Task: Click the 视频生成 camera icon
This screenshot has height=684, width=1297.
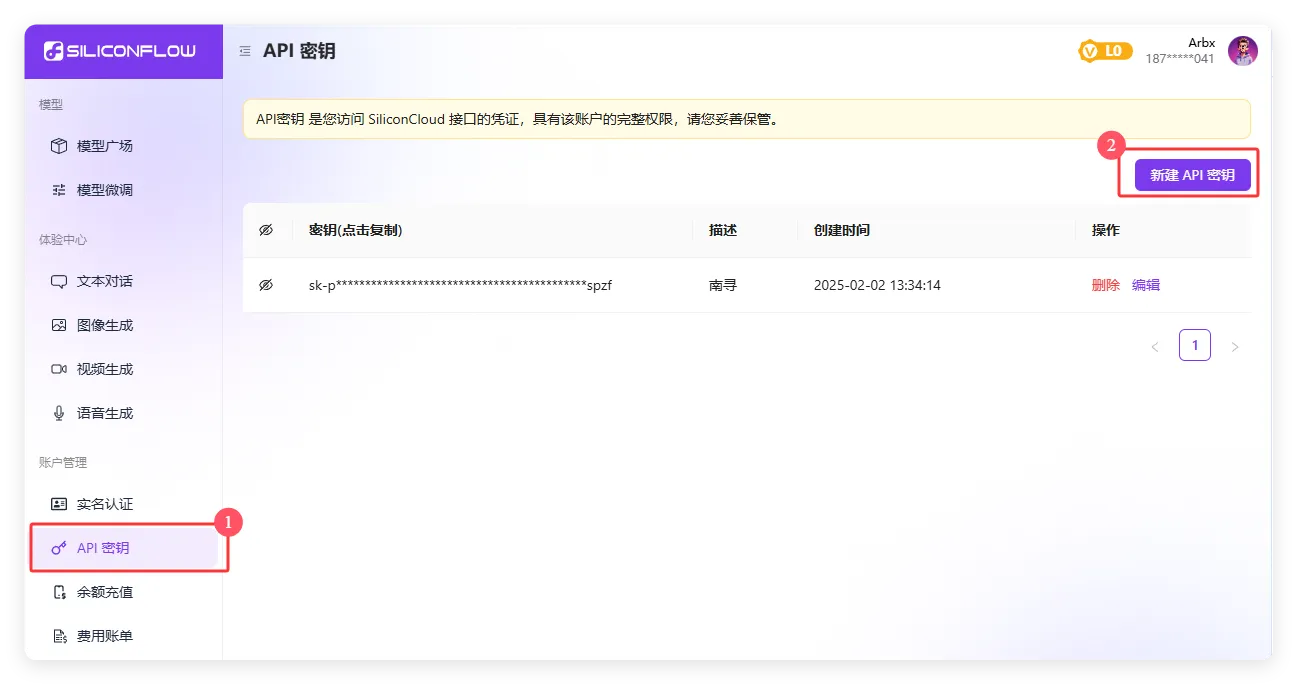Action: click(59, 369)
